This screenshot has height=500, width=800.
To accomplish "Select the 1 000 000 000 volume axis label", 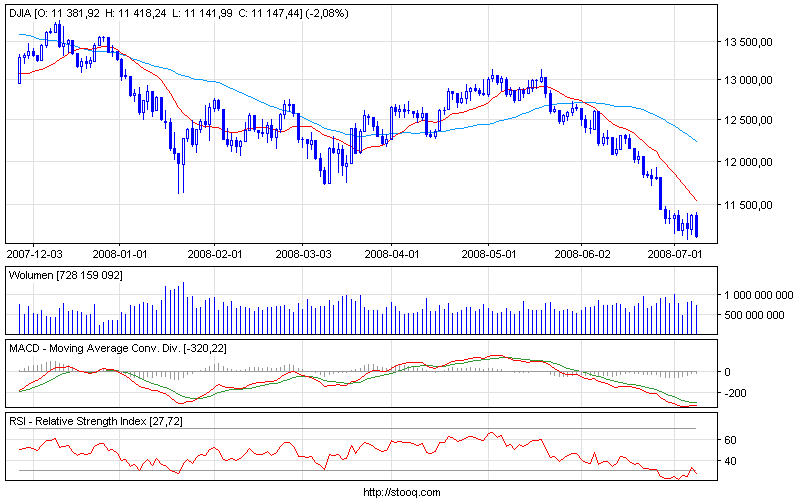I will pyautogui.click(x=759, y=295).
